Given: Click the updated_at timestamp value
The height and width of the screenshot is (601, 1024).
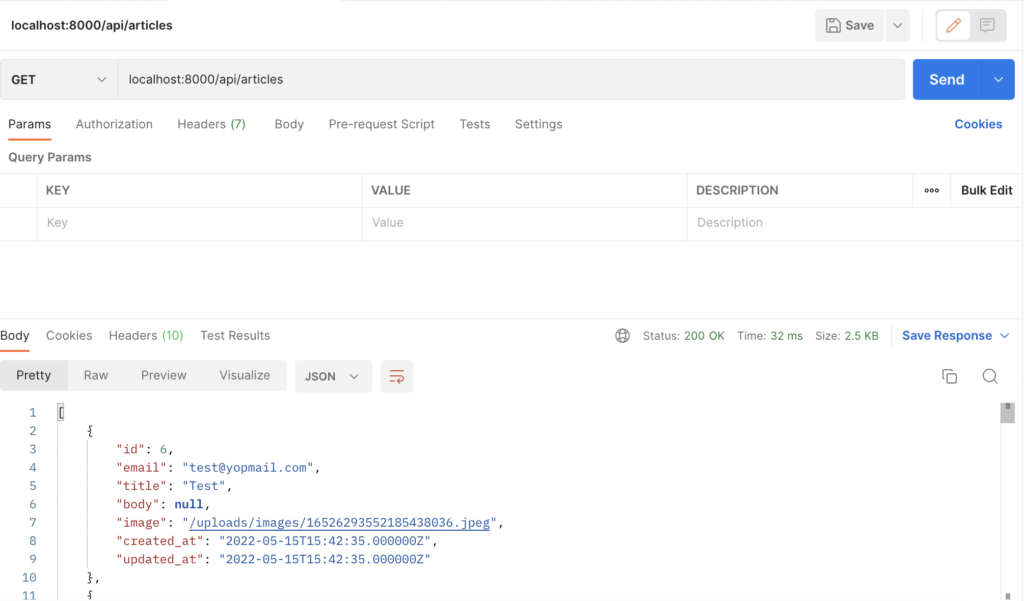Looking at the screenshot, I should click(x=325, y=559).
